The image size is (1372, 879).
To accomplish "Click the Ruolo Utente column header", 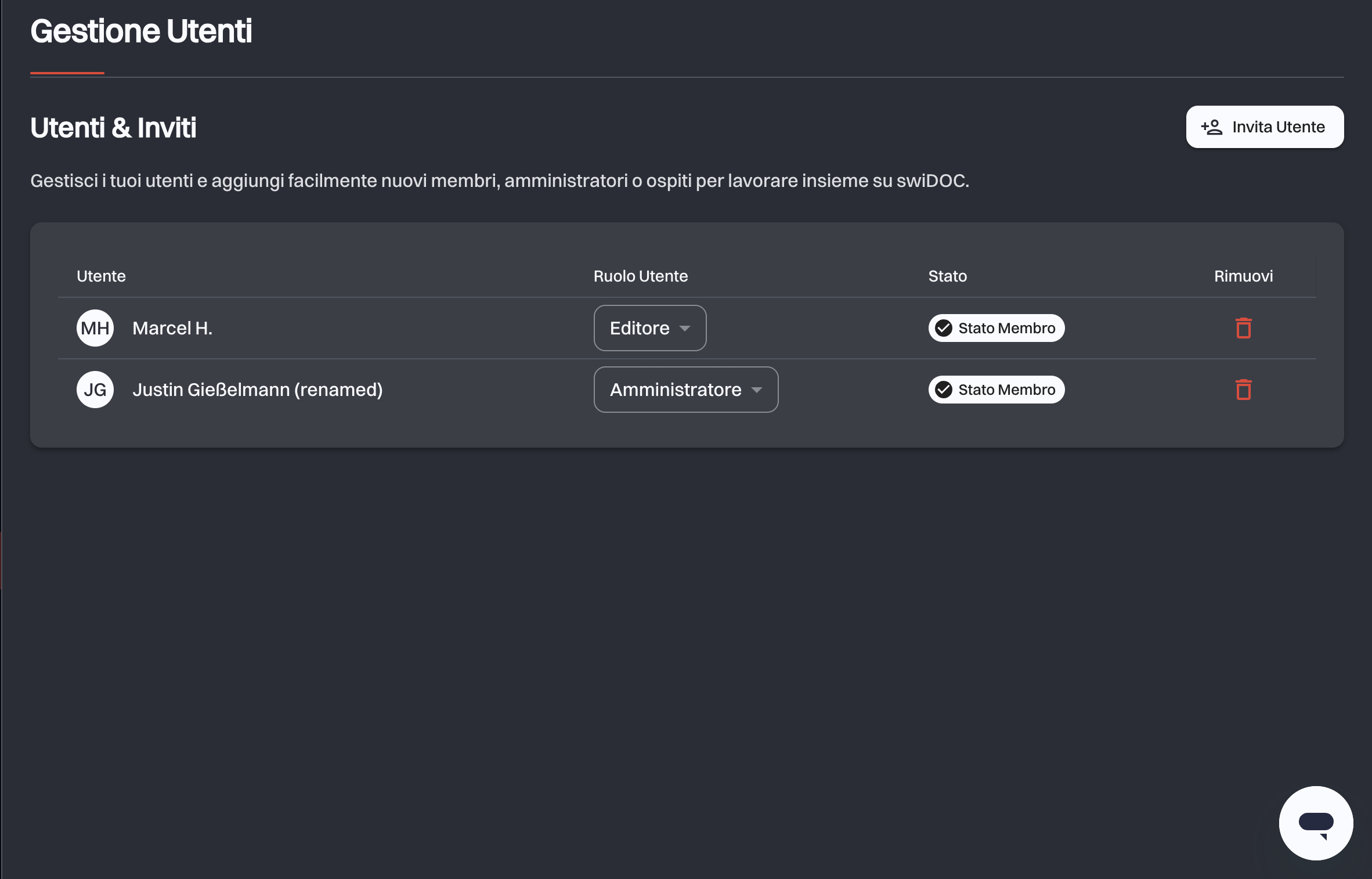I will click(640, 276).
